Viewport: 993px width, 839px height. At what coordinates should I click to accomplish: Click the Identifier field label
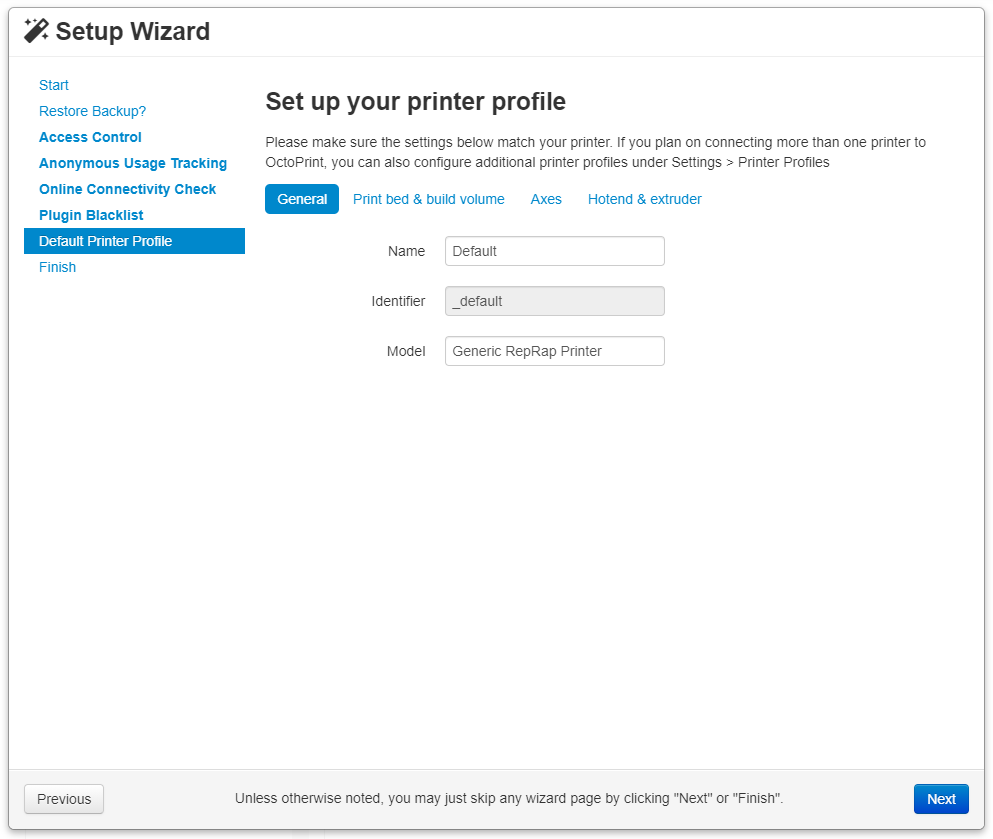tap(398, 301)
